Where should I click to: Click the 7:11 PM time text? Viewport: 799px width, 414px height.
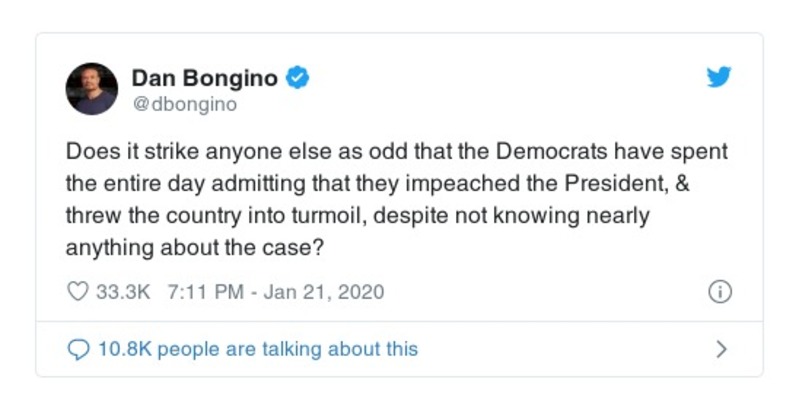(206, 292)
